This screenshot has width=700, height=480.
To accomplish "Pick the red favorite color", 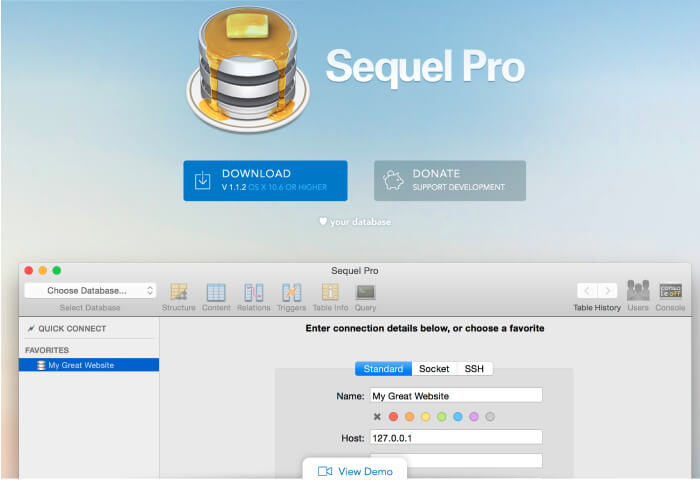I will pos(393,417).
